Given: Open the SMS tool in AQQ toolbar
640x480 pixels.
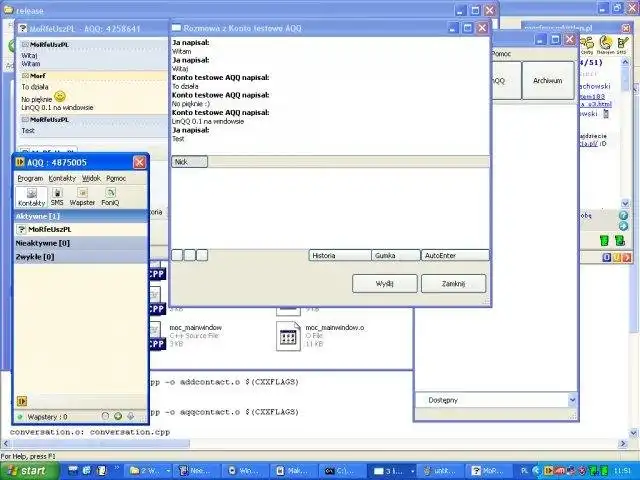Looking at the screenshot, I should pos(57,197).
